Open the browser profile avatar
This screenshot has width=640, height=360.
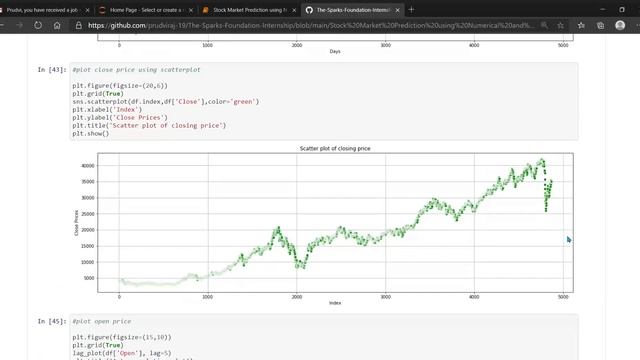pyautogui.click(x=620, y=25)
